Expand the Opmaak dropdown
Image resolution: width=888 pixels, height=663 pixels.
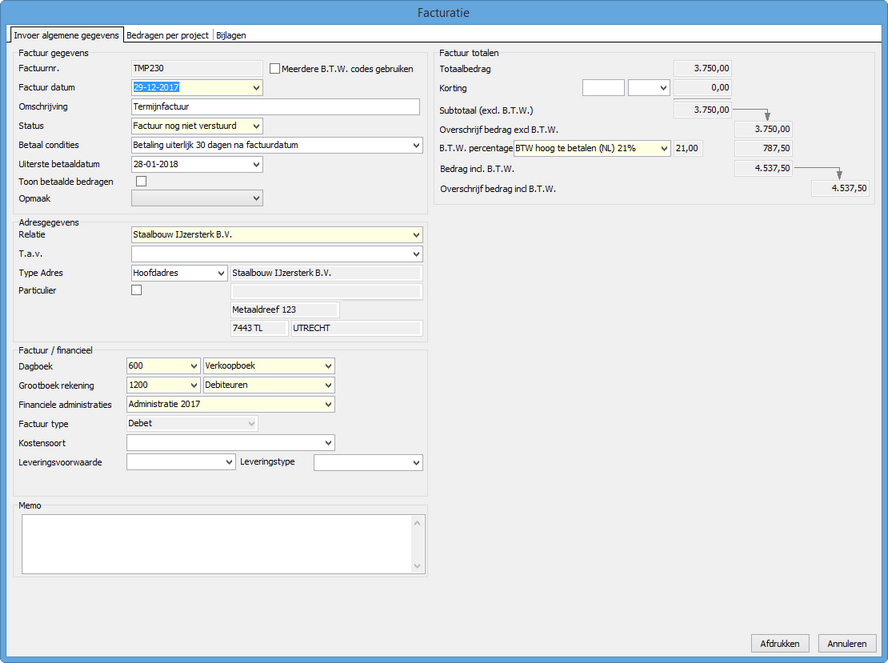tap(257, 198)
